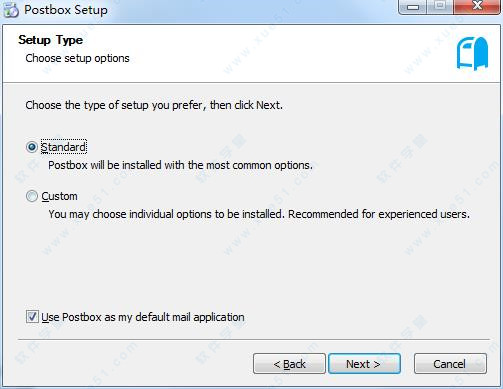This screenshot has height=389, width=503.
Task: Cancel the Postbox setup
Action: pyautogui.click(x=450, y=364)
